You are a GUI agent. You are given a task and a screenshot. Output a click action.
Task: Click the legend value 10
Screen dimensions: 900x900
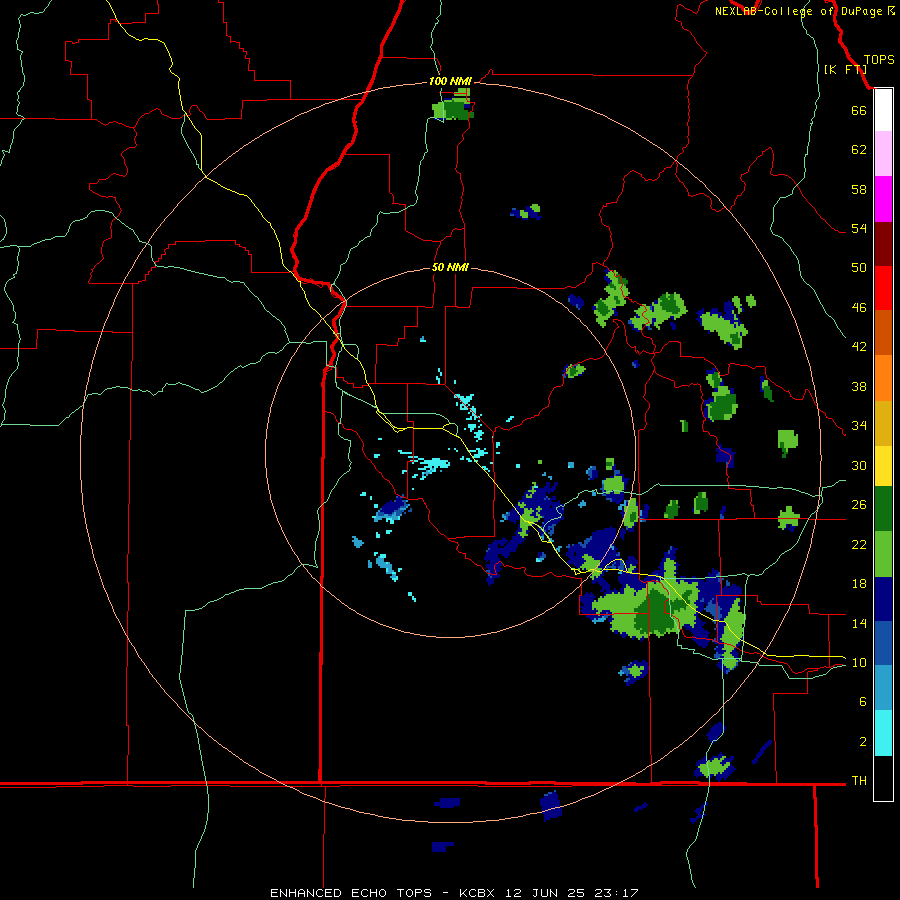(x=859, y=663)
